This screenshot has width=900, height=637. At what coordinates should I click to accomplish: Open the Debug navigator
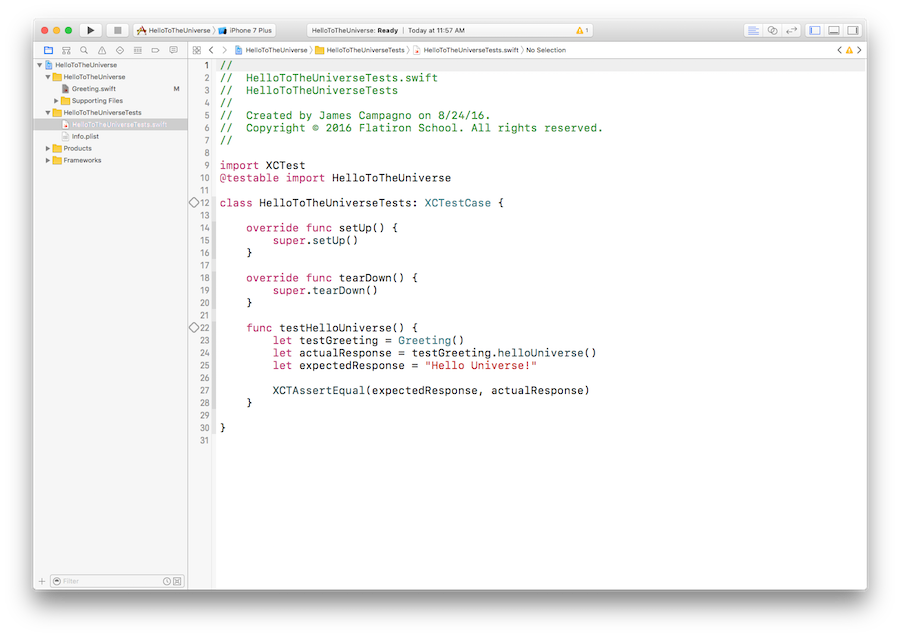coord(137,51)
